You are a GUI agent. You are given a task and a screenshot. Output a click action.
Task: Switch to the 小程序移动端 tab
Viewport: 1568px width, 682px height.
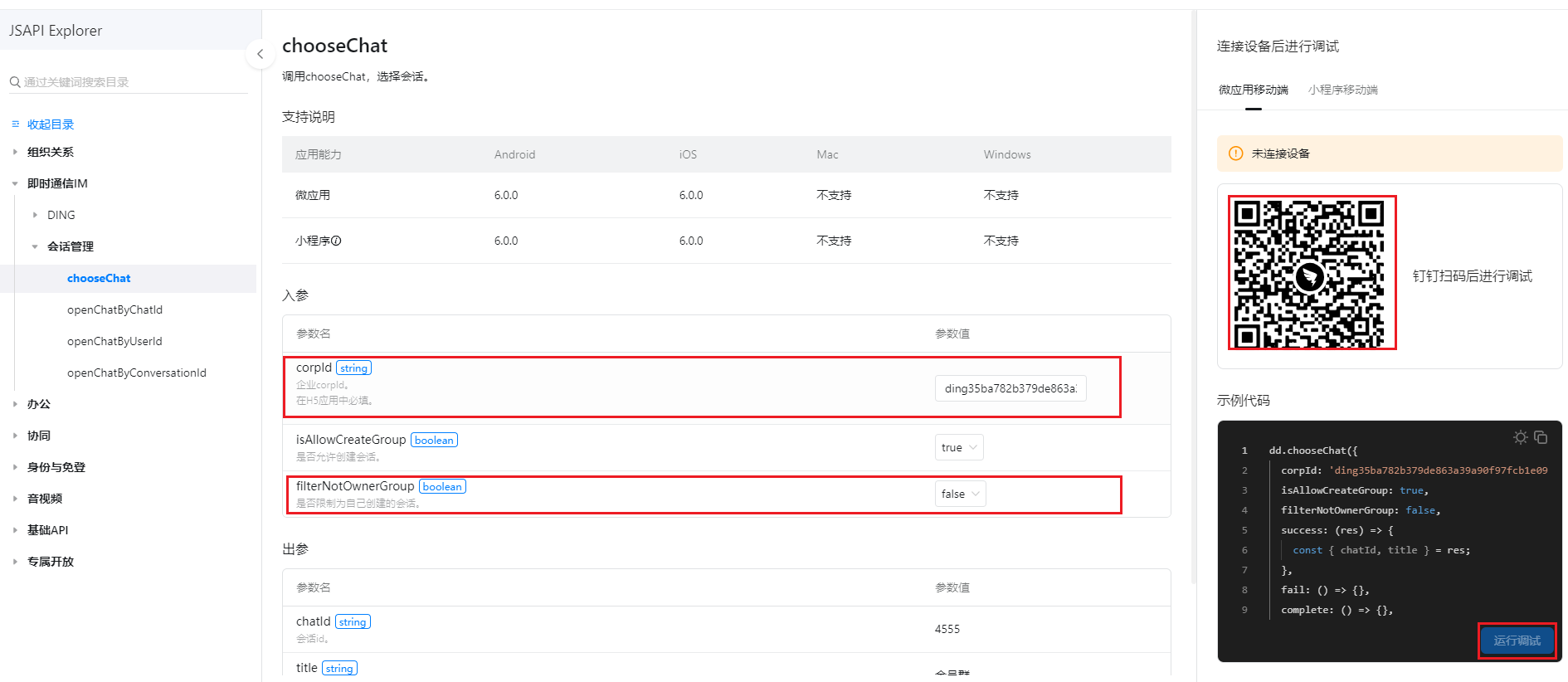[x=1342, y=90]
